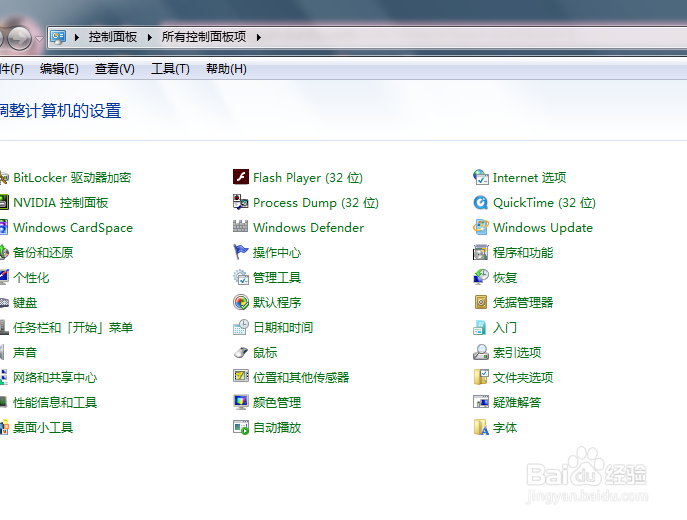Click the address bar empty field area
Image resolution: width=687 pixels, height=520 pixels.
(473, 37)
